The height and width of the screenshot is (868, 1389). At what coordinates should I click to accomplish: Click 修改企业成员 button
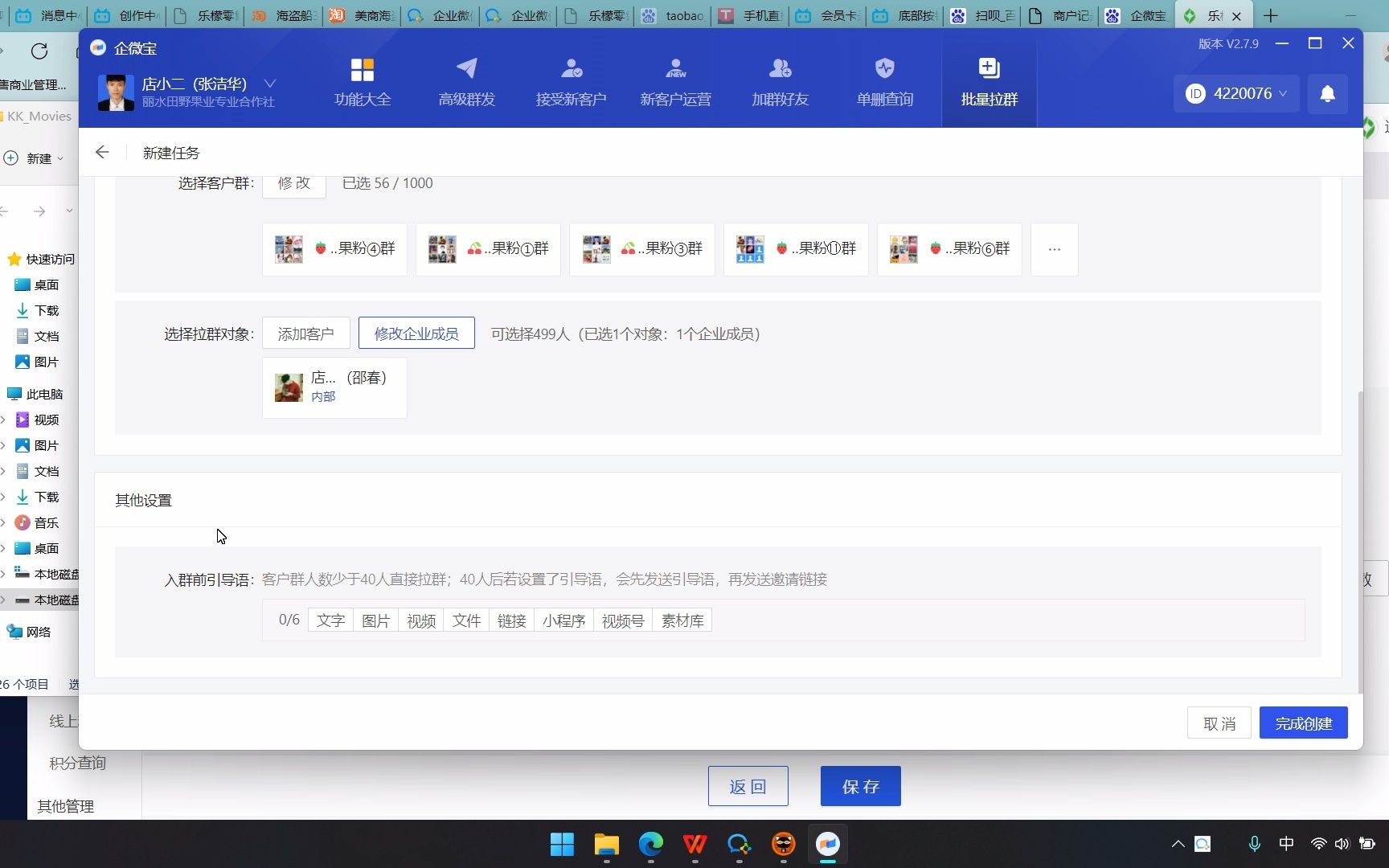(x=416, y=334)
